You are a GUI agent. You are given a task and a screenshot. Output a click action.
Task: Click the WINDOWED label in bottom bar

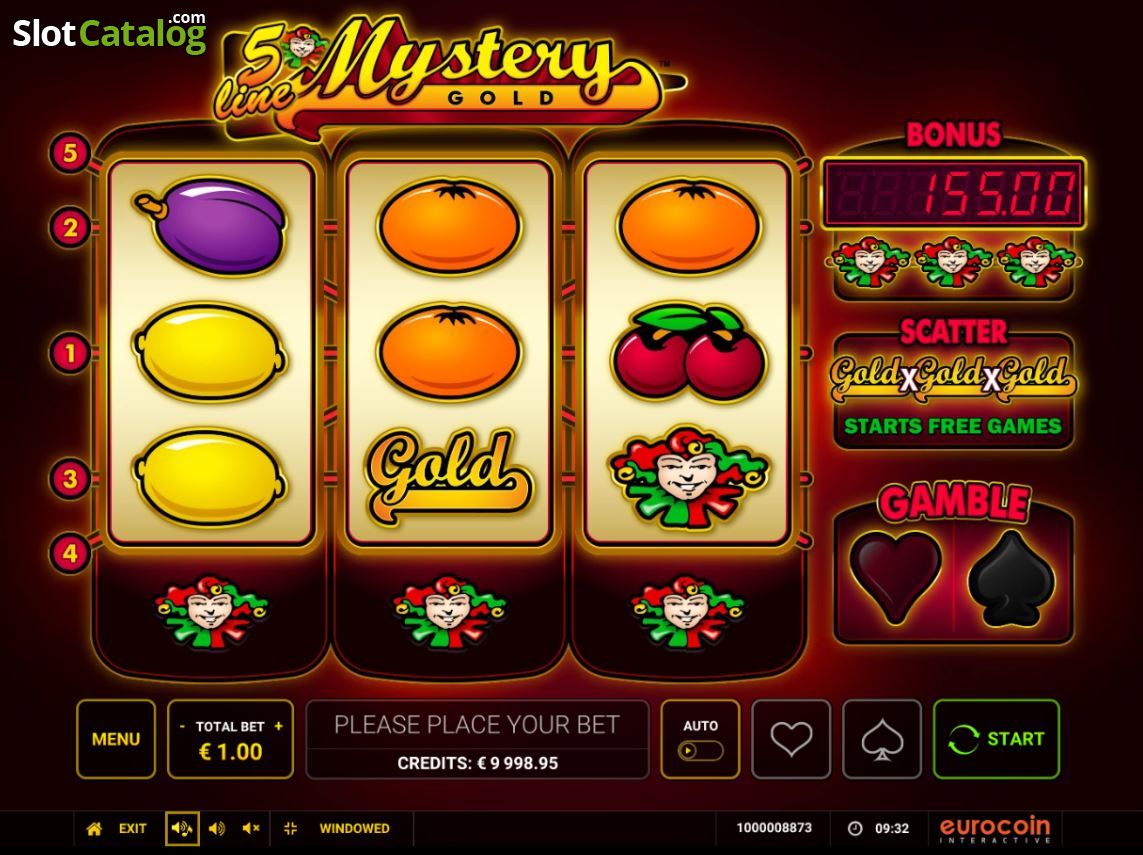point(354,829)
